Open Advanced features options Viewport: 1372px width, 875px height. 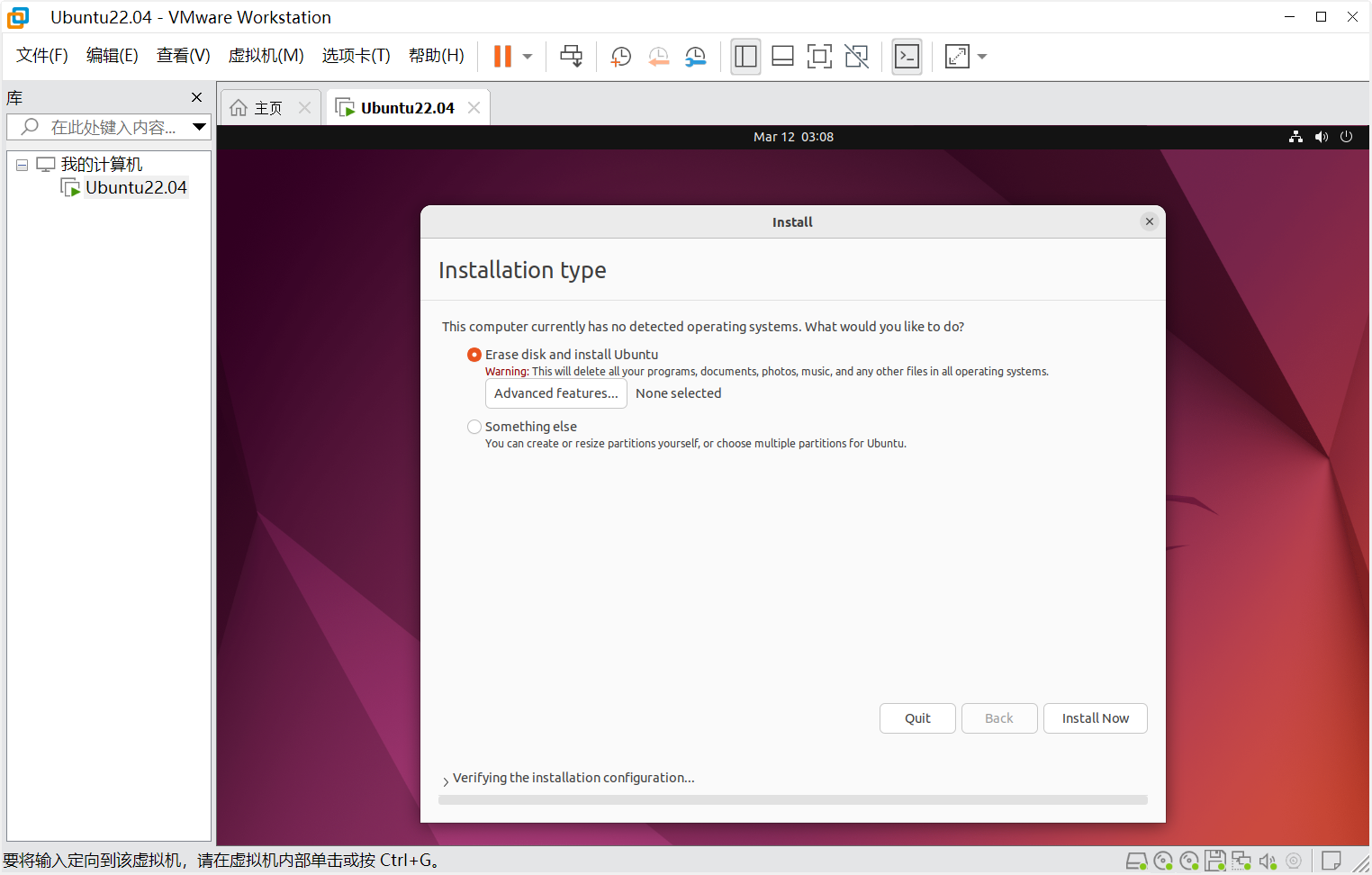[555, 393]
